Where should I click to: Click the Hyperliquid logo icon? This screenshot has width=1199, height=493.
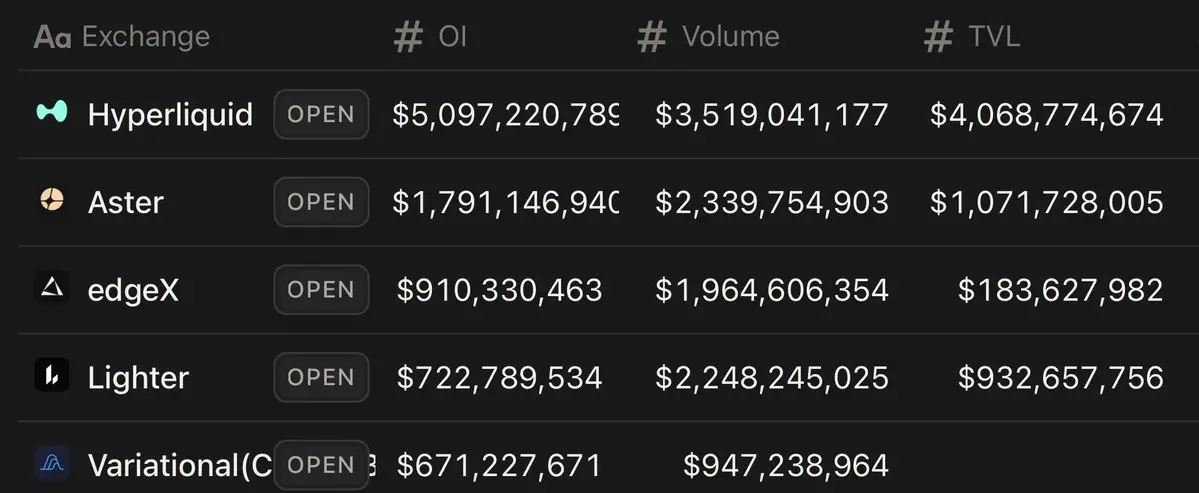click(51, 113)
